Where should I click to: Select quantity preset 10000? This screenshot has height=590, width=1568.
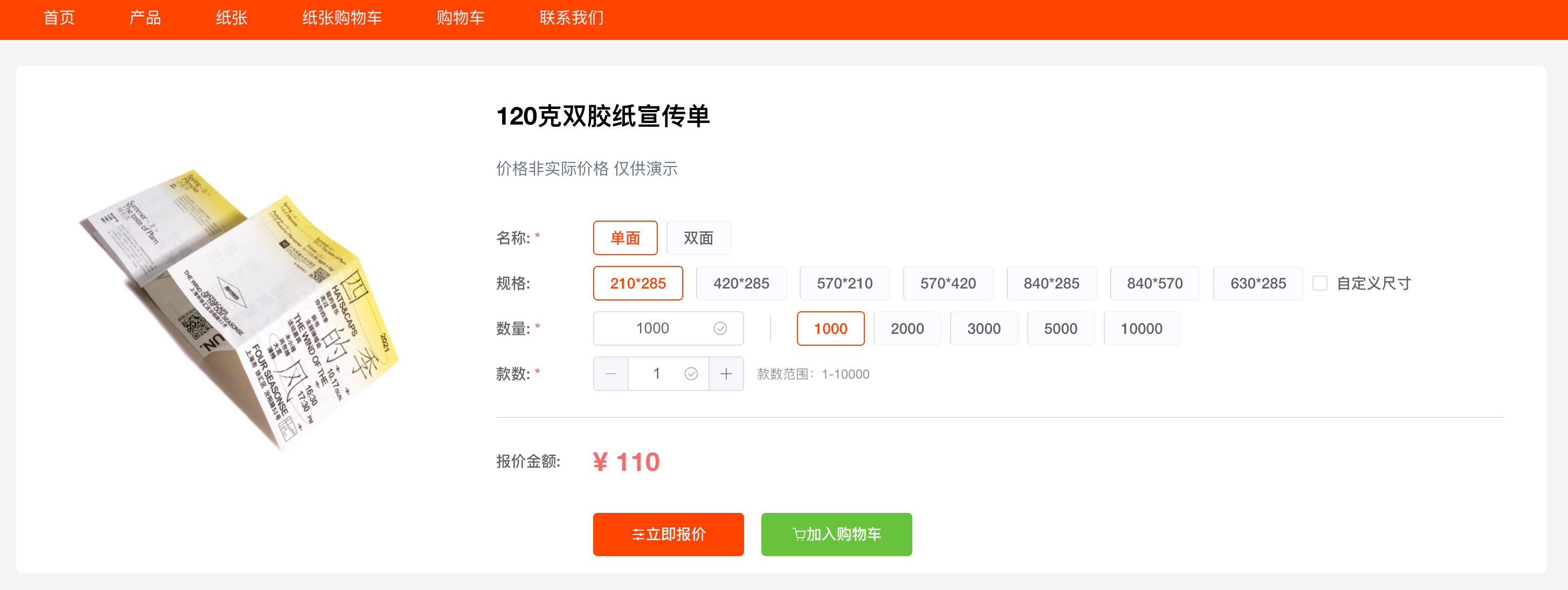click(1141, 329)
